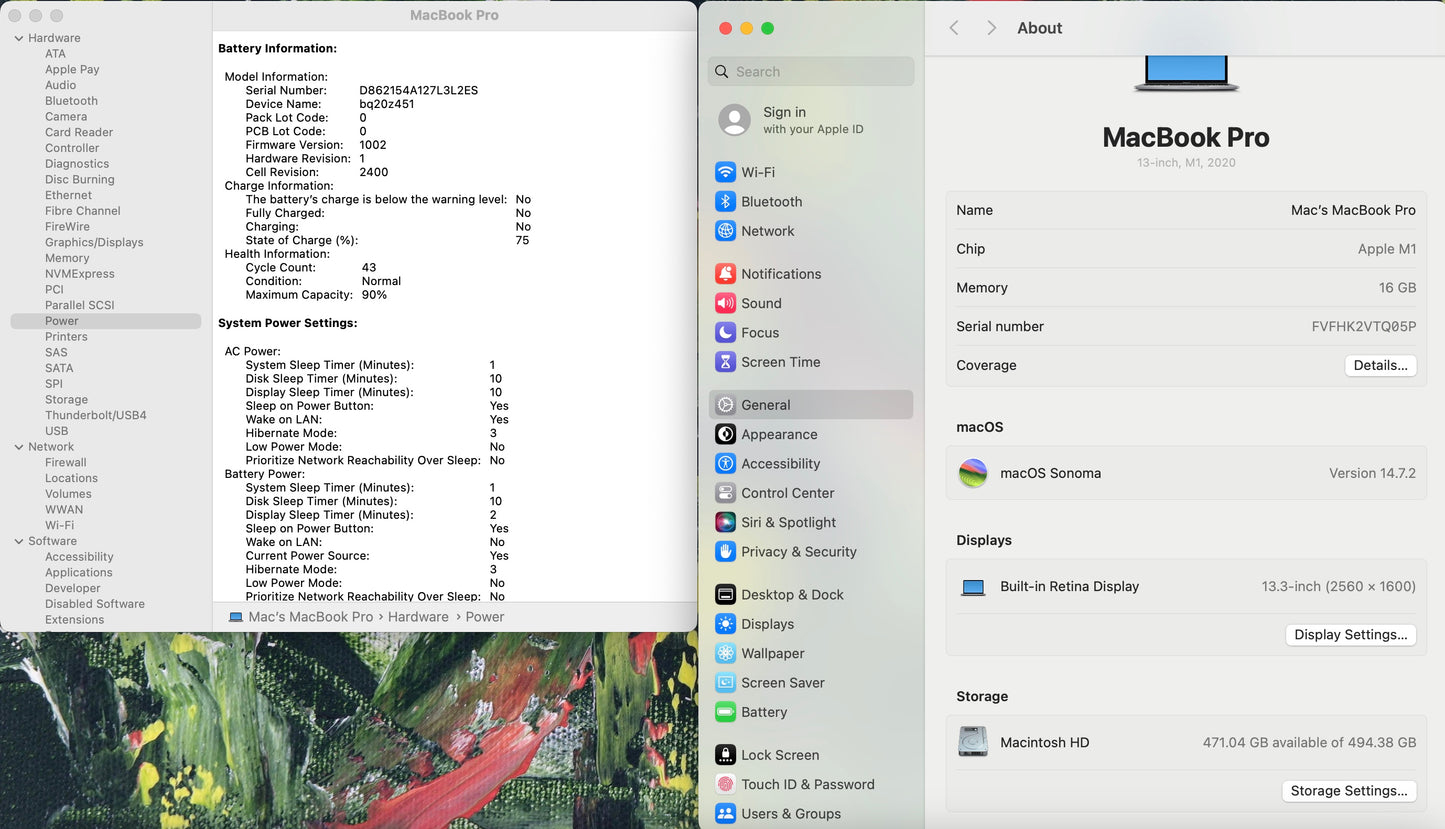Click the Bluetooth icon in settings sidebar

pos(725,202)
